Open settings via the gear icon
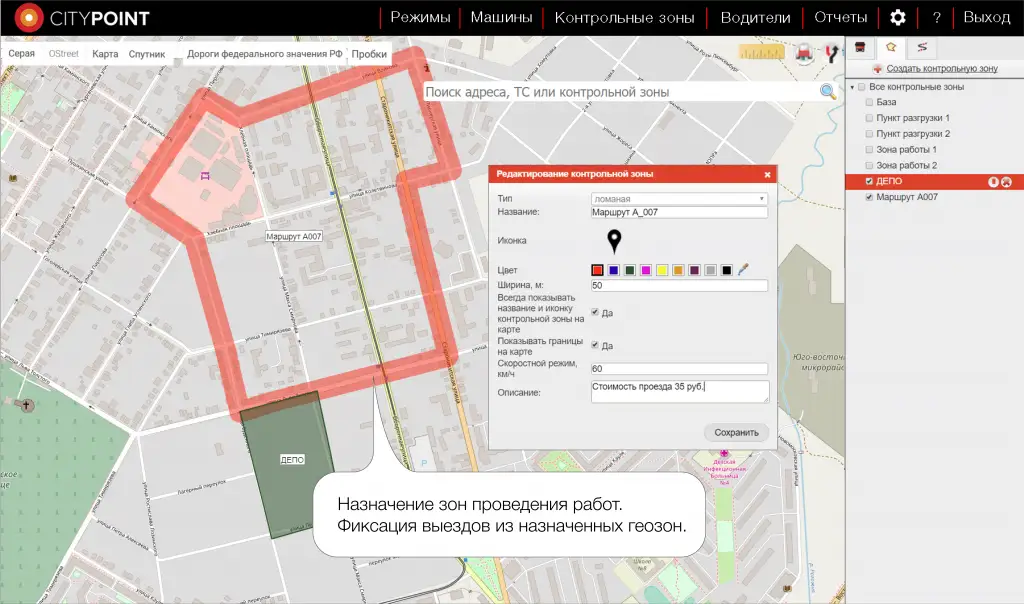The height and width of the screenshot is (604, 1024). point(898,17)
